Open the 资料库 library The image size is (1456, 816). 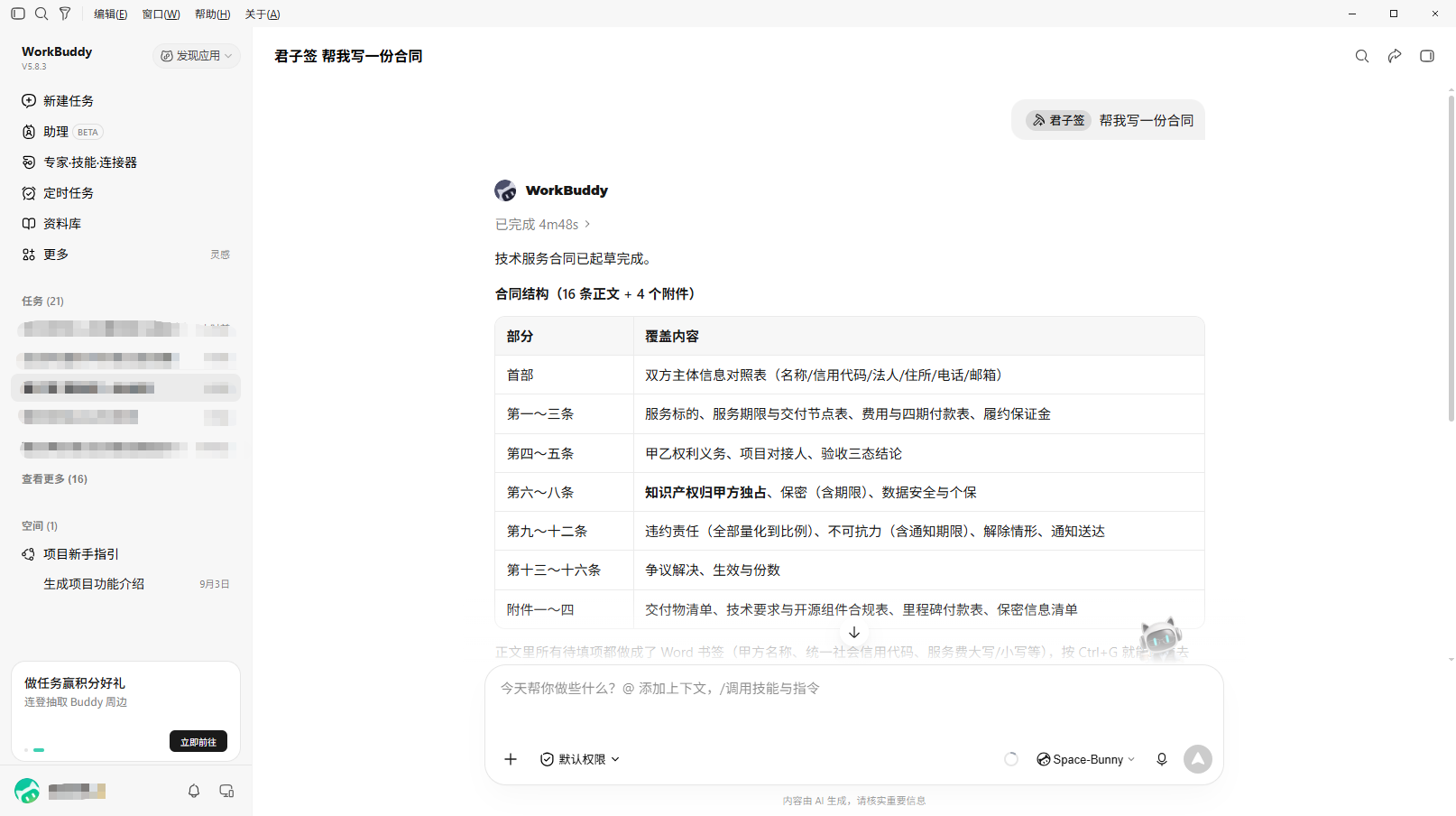tap(51, 224)
